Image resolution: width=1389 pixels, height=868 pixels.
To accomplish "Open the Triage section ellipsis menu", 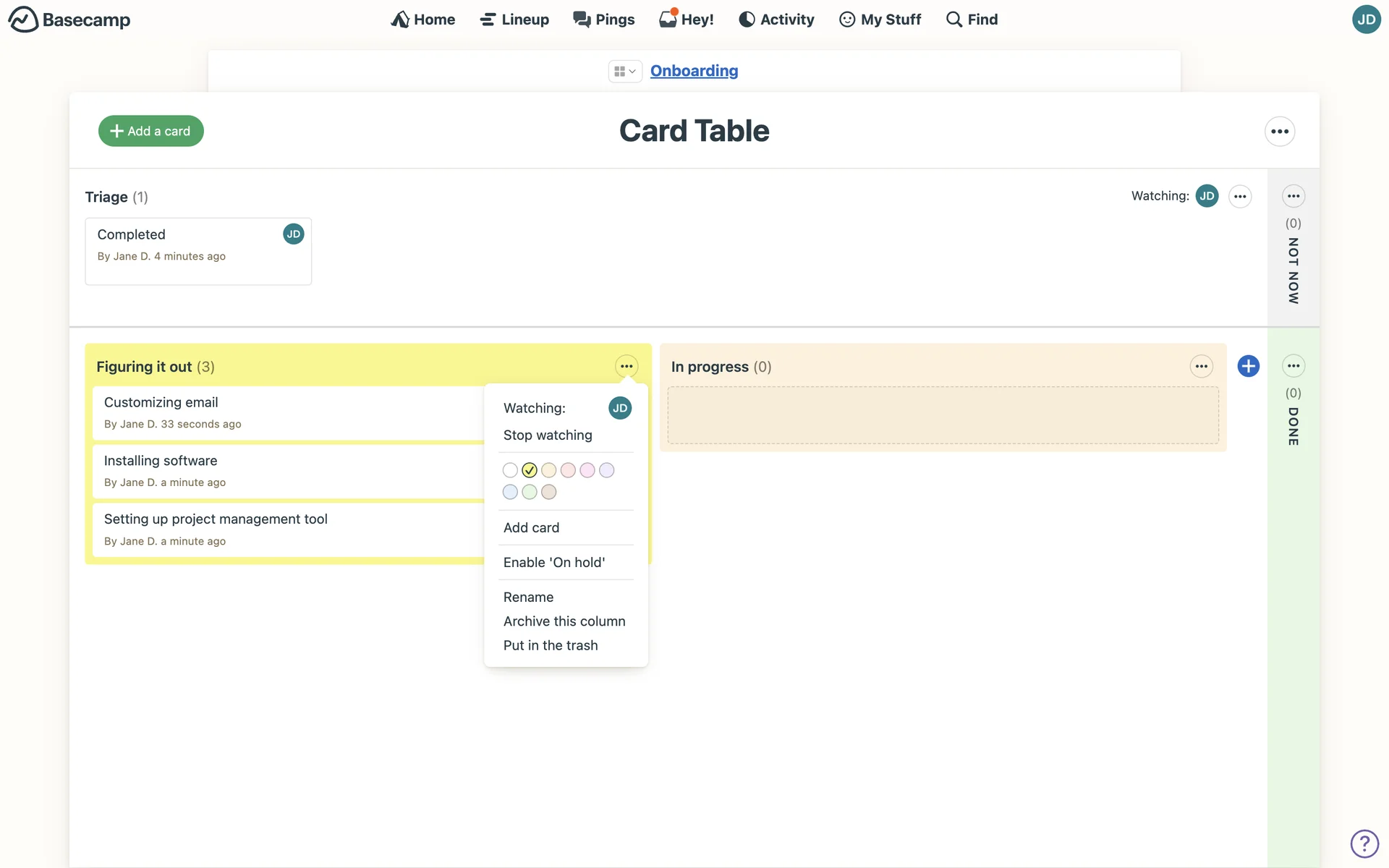I will click(1240, 196).
